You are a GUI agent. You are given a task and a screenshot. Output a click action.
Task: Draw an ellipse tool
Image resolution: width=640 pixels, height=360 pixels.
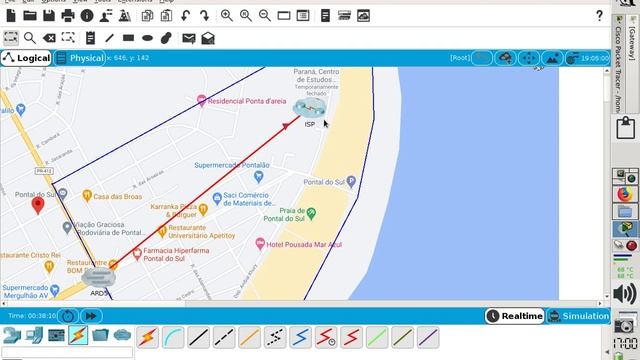[x=147, y=38]
